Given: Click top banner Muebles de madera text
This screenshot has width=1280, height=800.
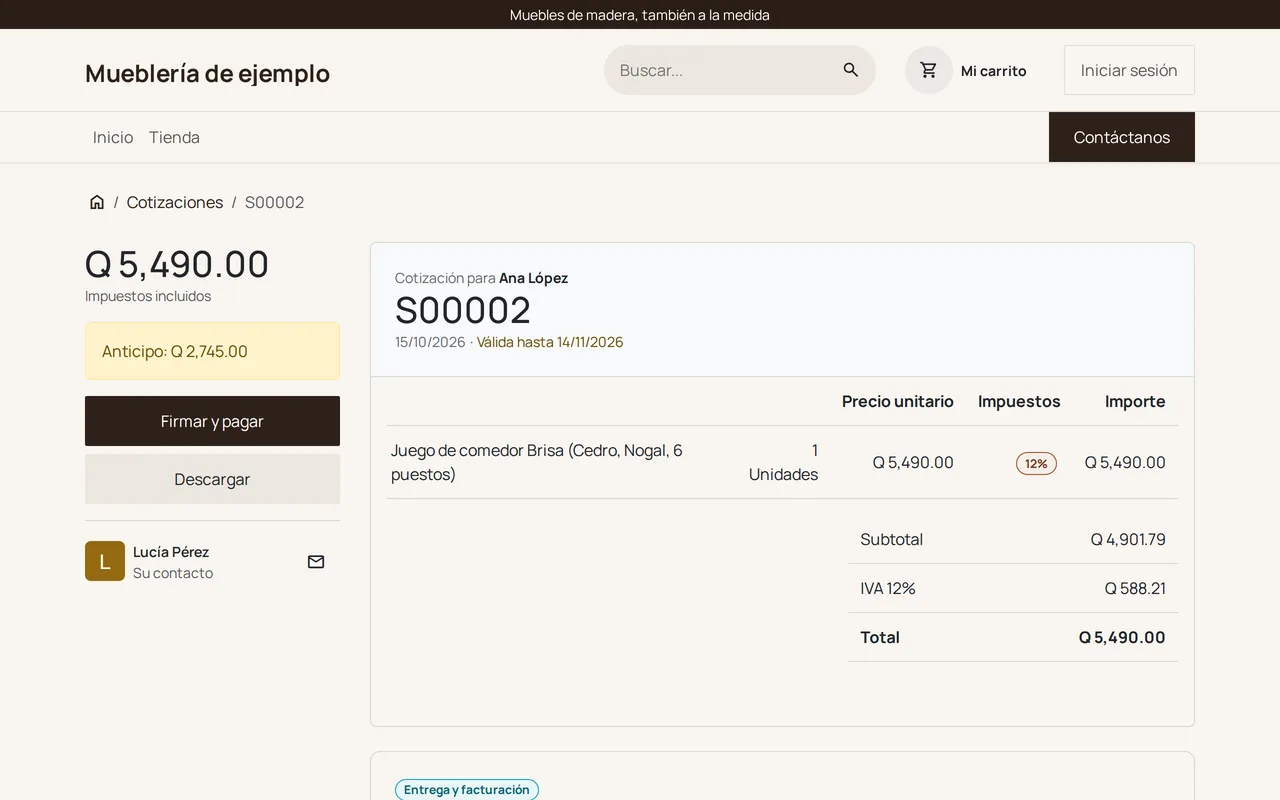Looking at the screenshot, I should pos(640,15).
